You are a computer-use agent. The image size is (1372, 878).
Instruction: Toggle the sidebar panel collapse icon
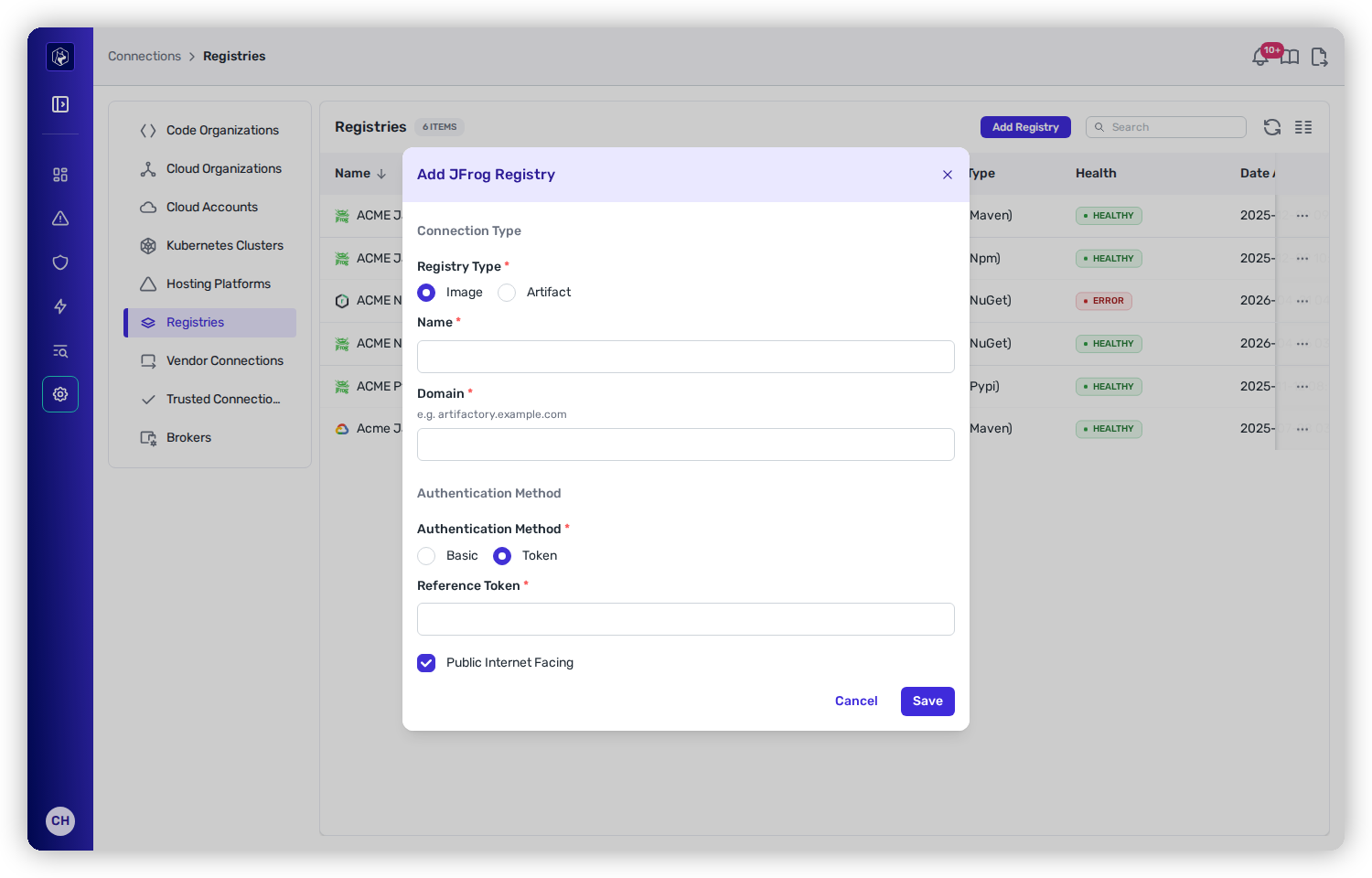[60, 104]
